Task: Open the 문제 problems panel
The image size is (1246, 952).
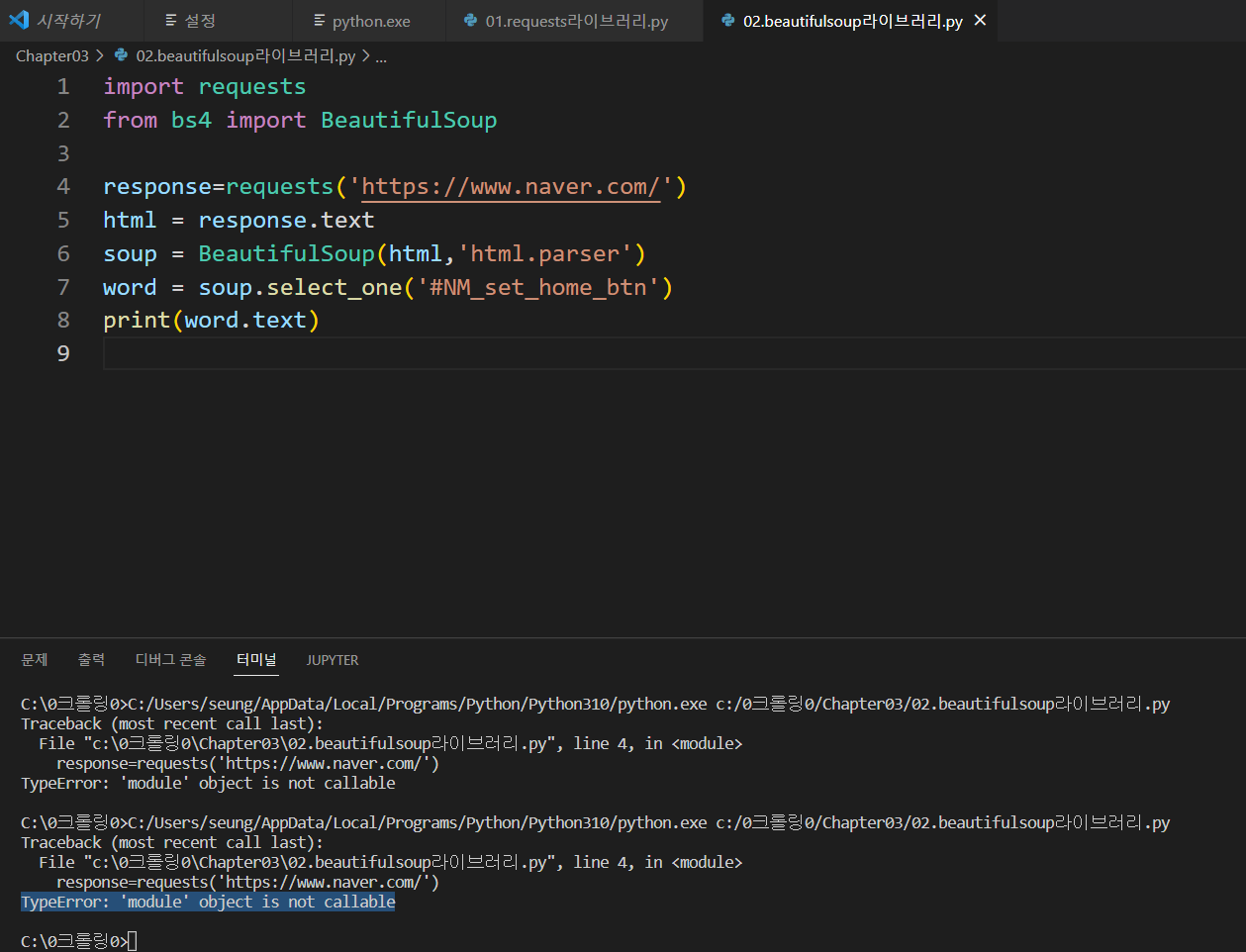Action: [x=35, y=660]
